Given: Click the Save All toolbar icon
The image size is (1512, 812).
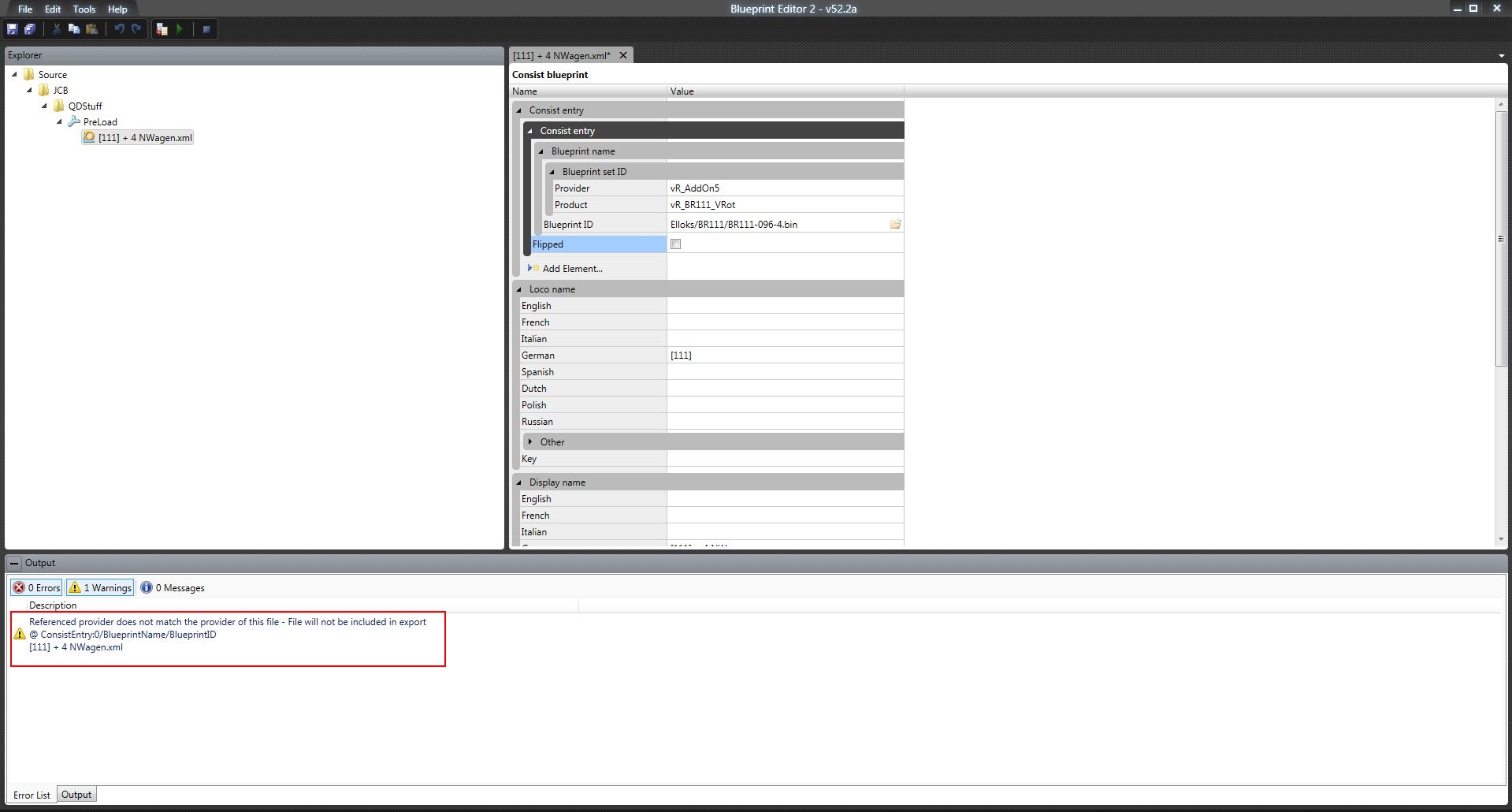Looking at the screenshot, I should pyautogui.click(x=30, y=29).
